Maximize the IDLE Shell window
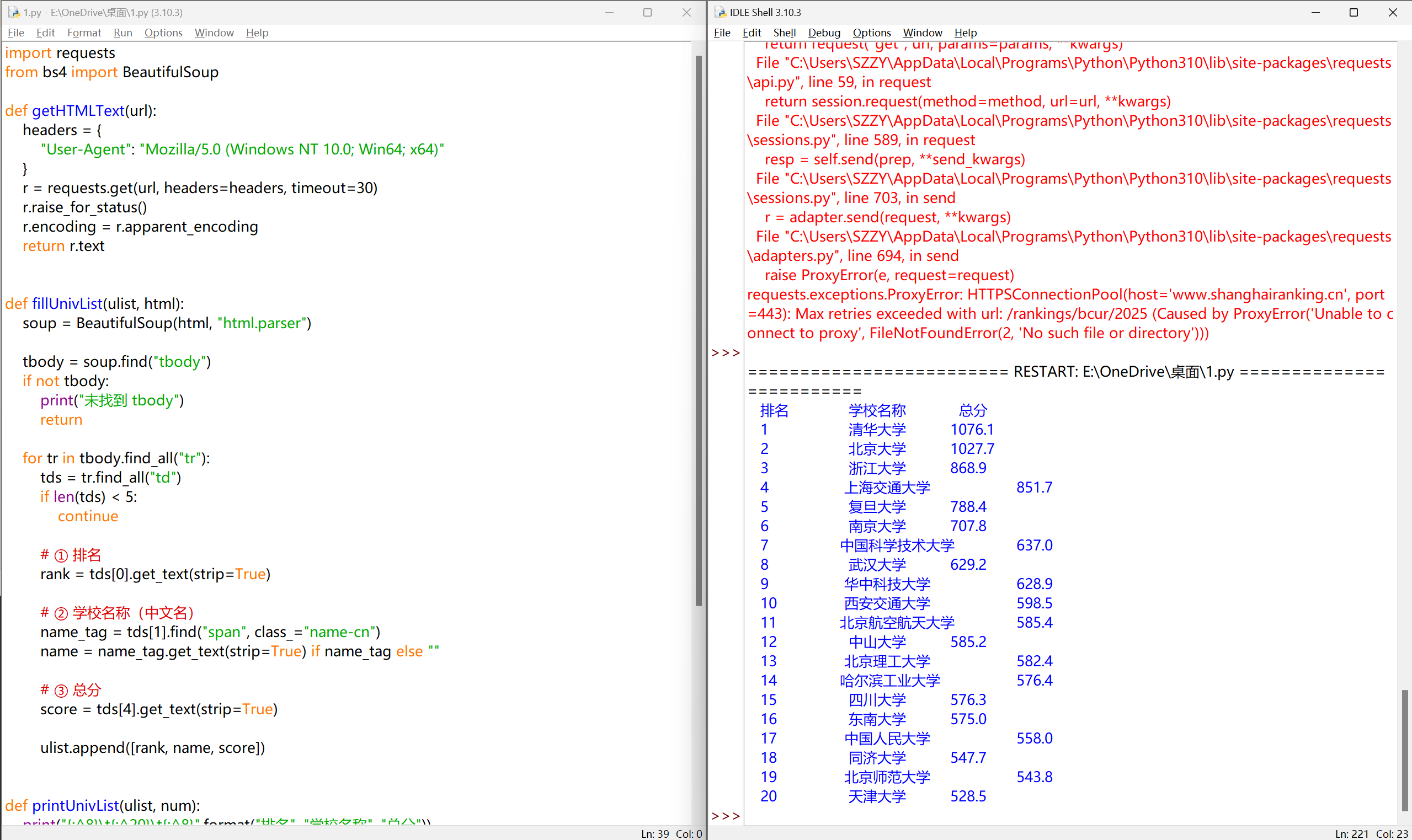Screen dimensions: 1412x840 tap(1354, 12)
